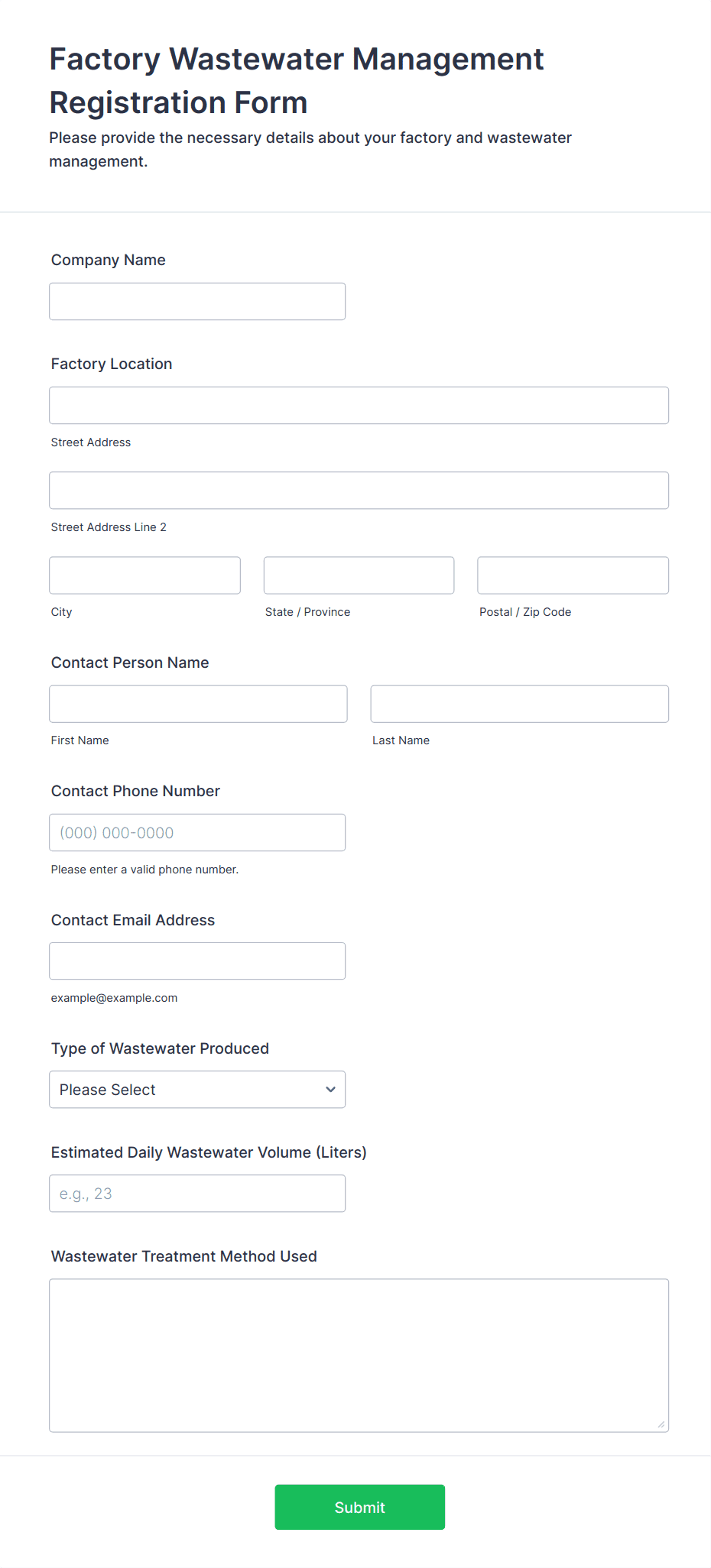
Task: Click the Last Name input
Action: tap(520, 704)
